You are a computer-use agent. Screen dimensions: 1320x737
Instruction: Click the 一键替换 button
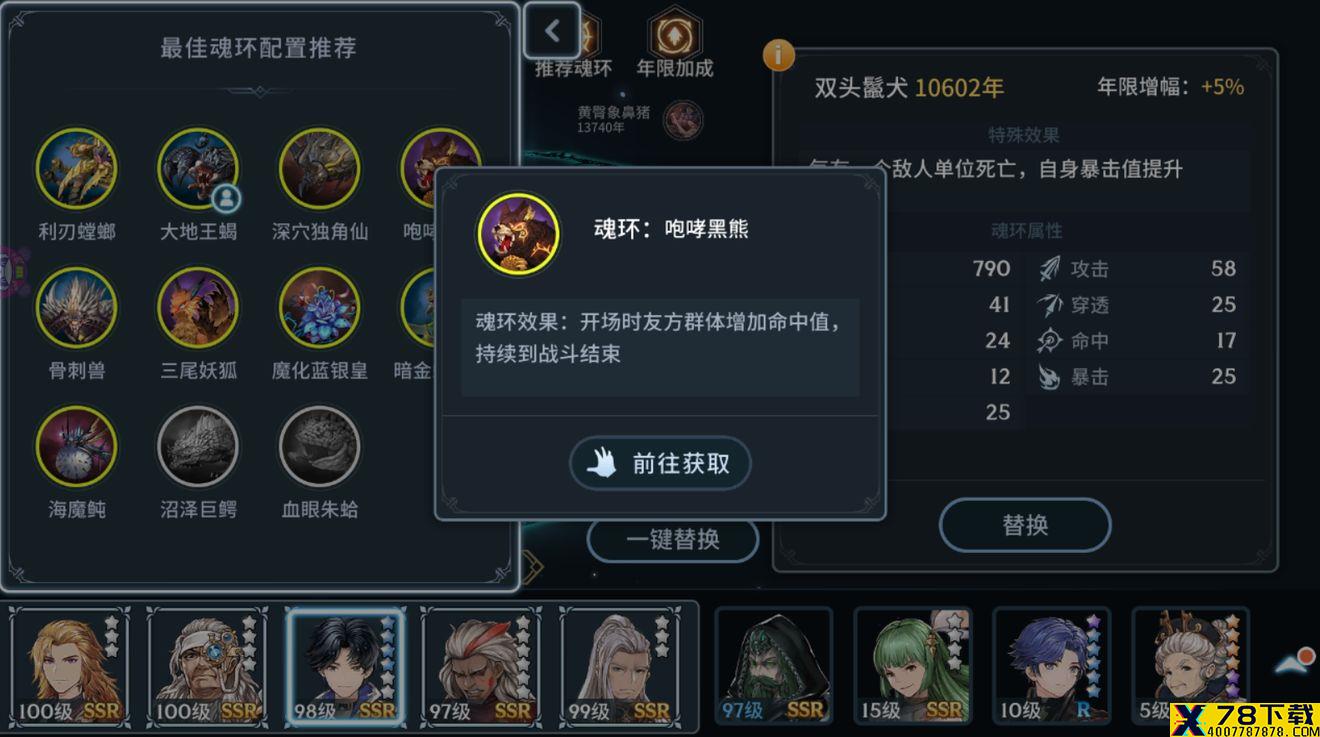coord(673,539)
